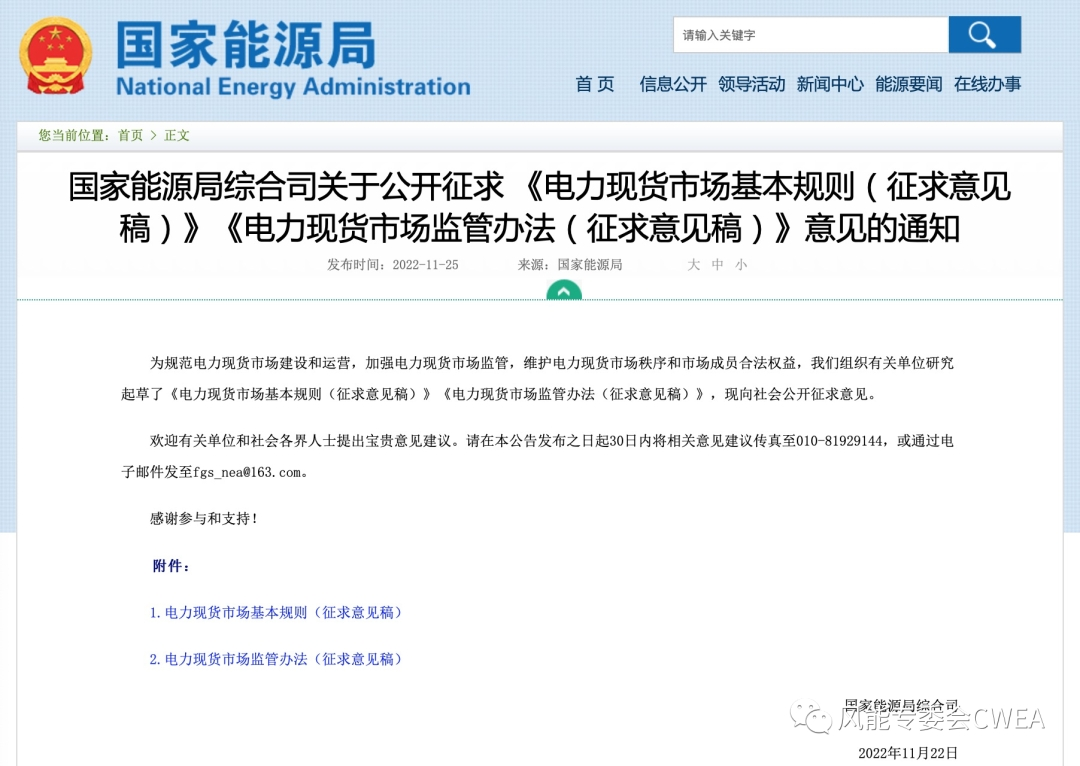Viewport: 1080px width, 766px height.
Task: Click the blue magnifier search button
Action: click(x=984, y=35)
